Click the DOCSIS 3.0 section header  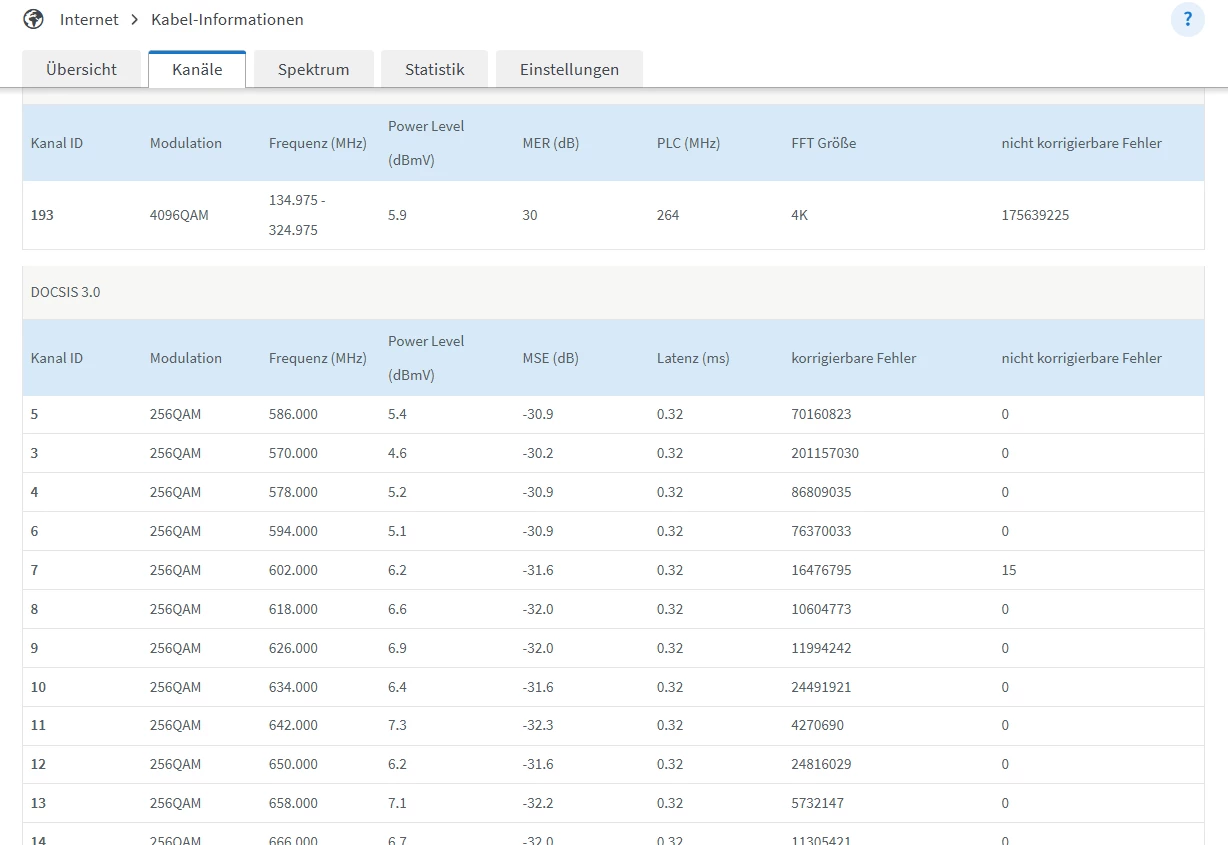66,293
